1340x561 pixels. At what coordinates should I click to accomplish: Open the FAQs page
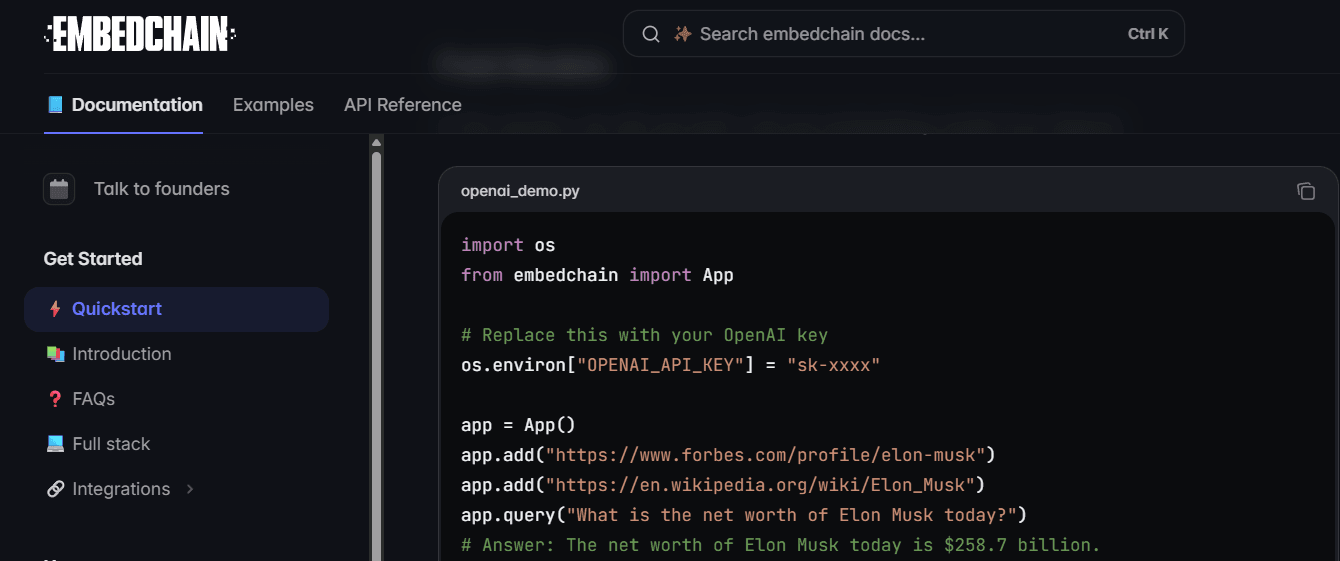pyautogui.click(x=94, y=399)
